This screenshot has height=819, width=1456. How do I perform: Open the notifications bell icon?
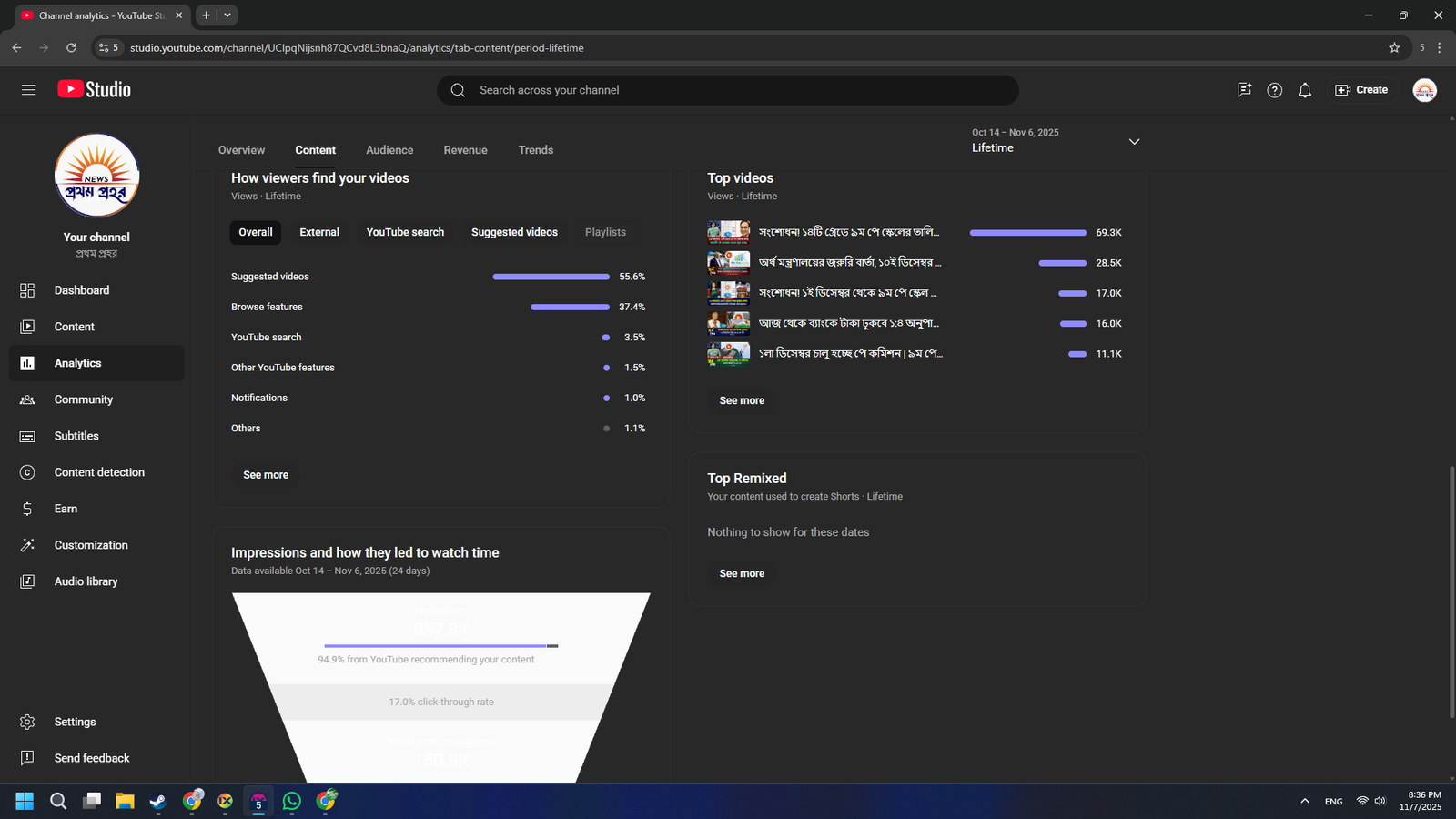coord(1305,90)
